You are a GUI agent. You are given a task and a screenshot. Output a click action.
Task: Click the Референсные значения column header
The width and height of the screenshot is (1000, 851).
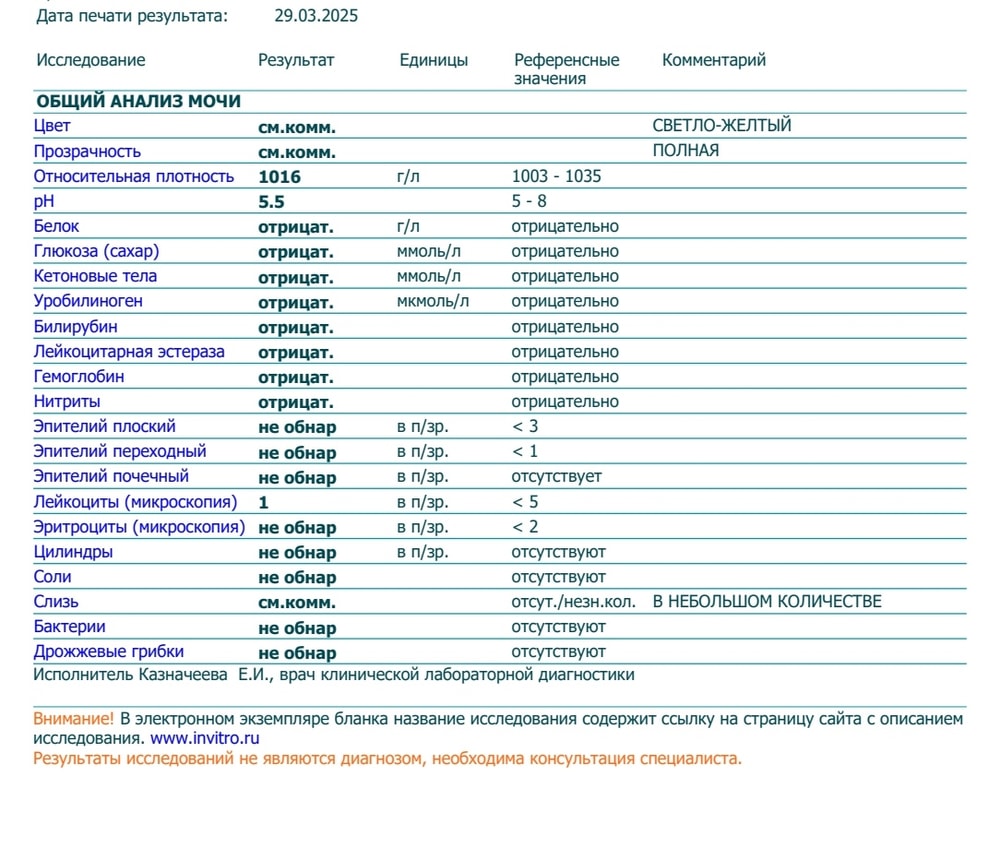pyautogui.click(x=566, y=69)
